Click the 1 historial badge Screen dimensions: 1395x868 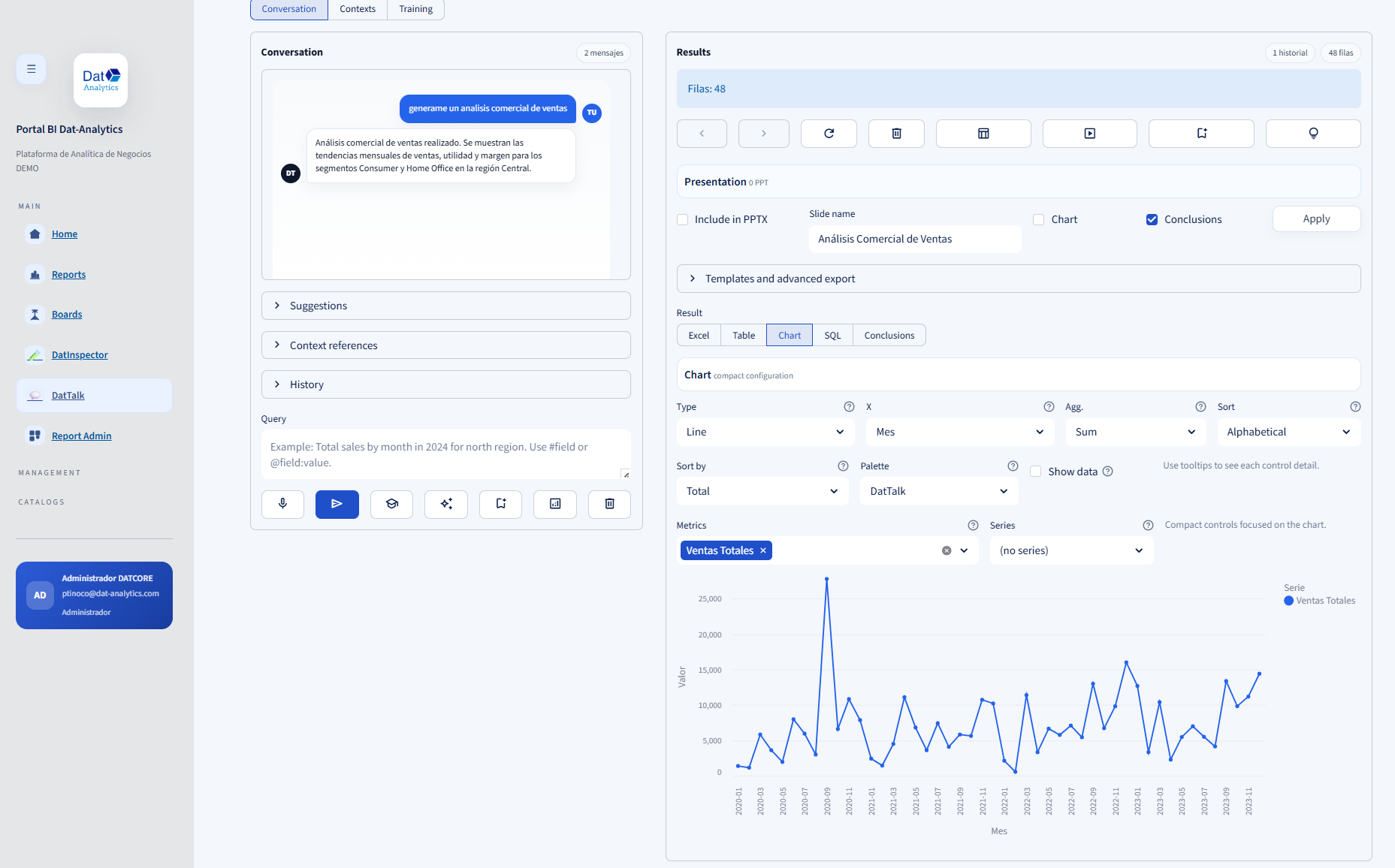click(1289, 53)
